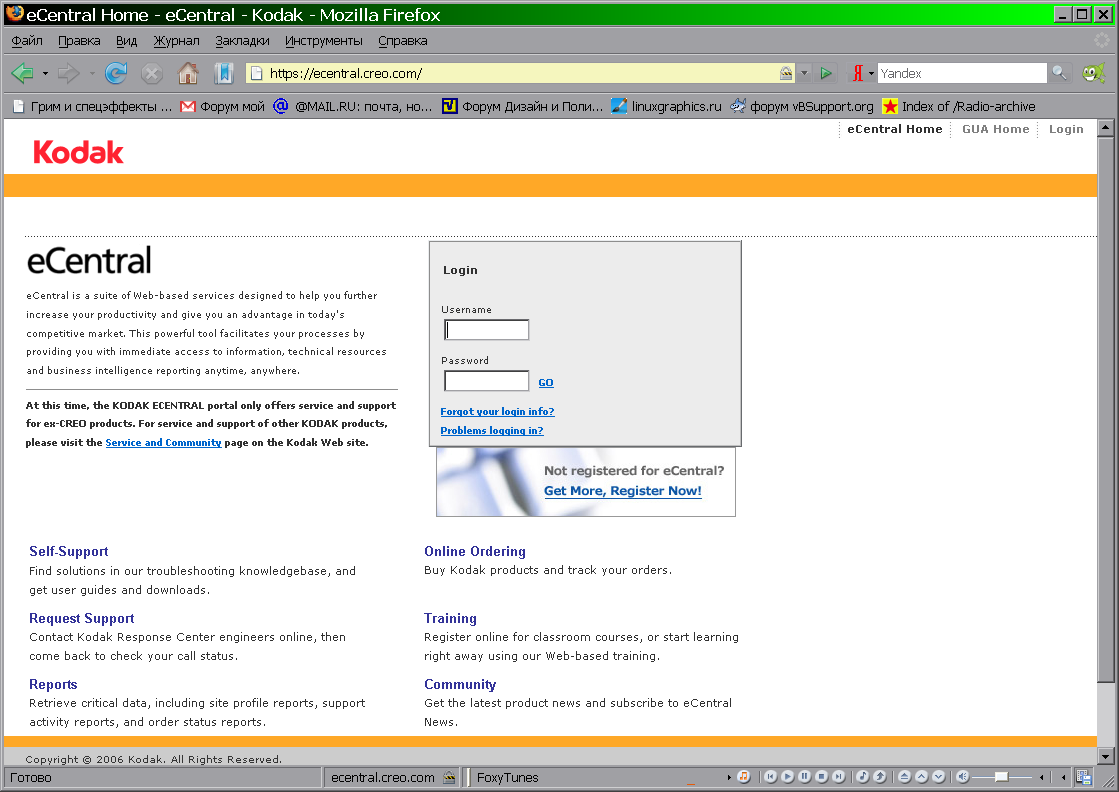Click FoxyTunes round chevron-down icon

938,777
